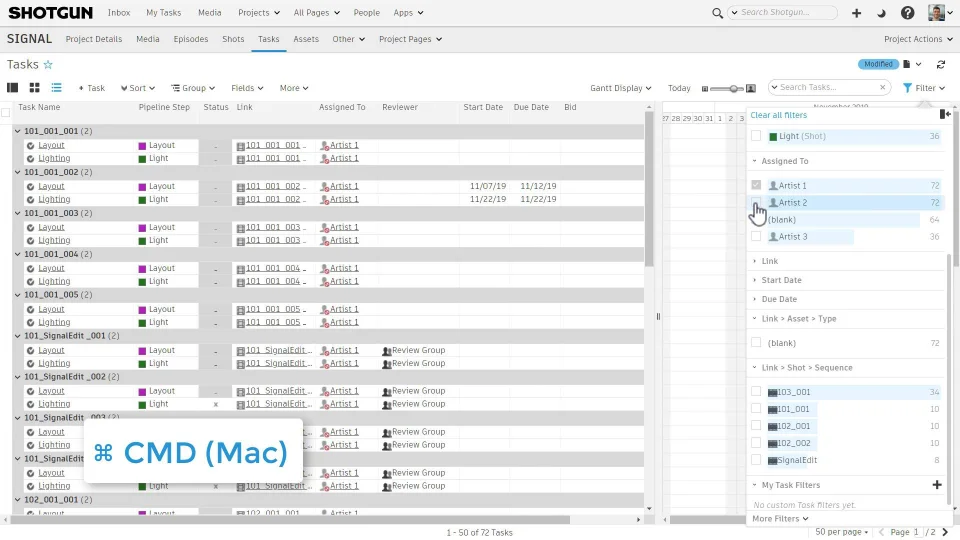Check the 102_001 sequence checkbox
The height and width of the screenshot is (540, 960).
[x=756, y=426]
